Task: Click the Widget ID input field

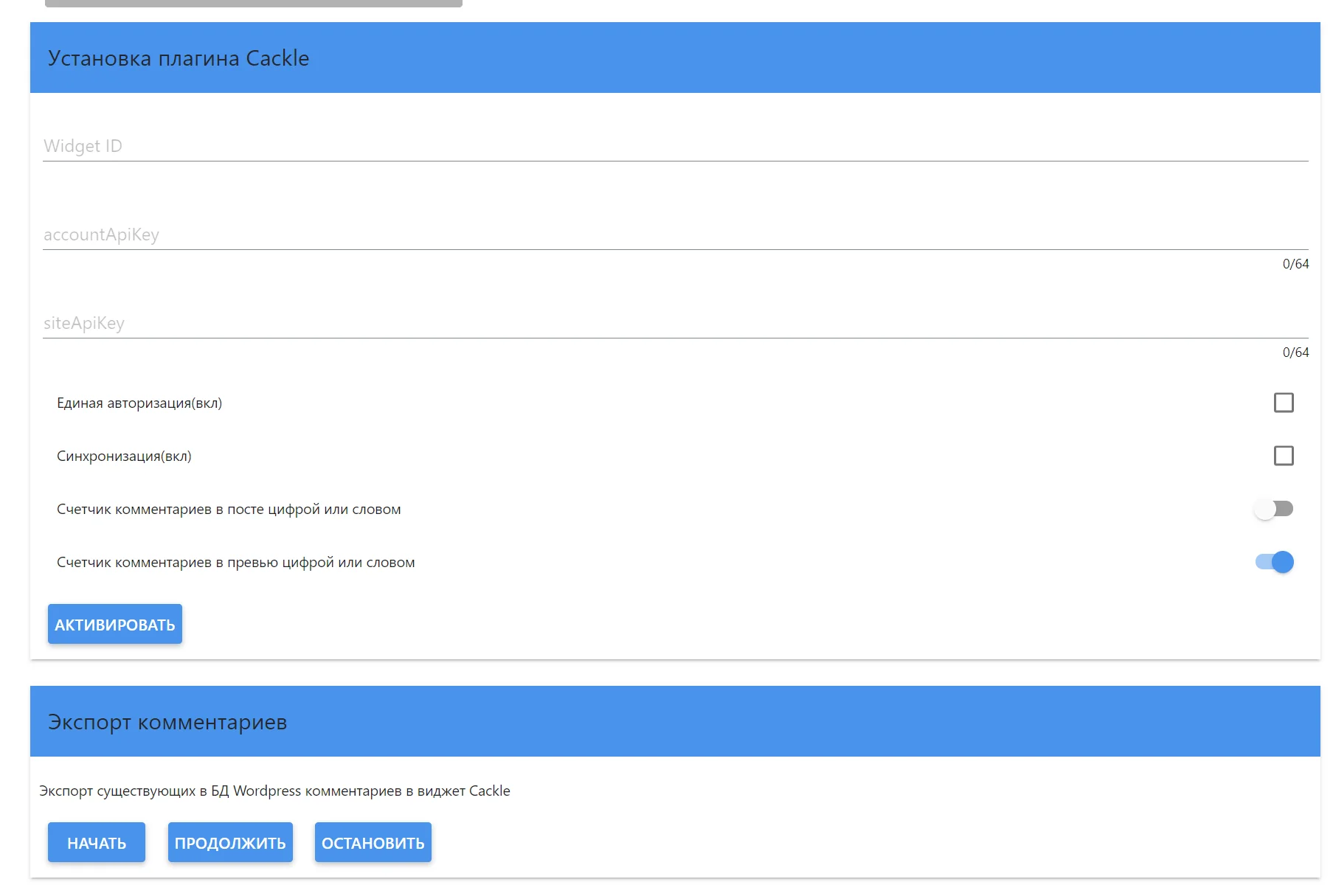Action: [675, 146]
